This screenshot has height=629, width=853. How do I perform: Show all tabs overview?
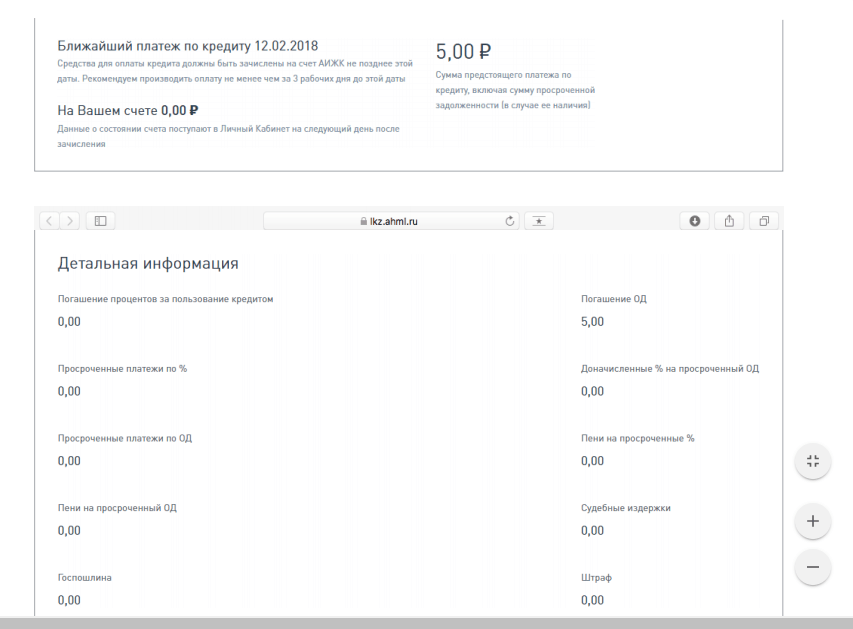(763, 221)
